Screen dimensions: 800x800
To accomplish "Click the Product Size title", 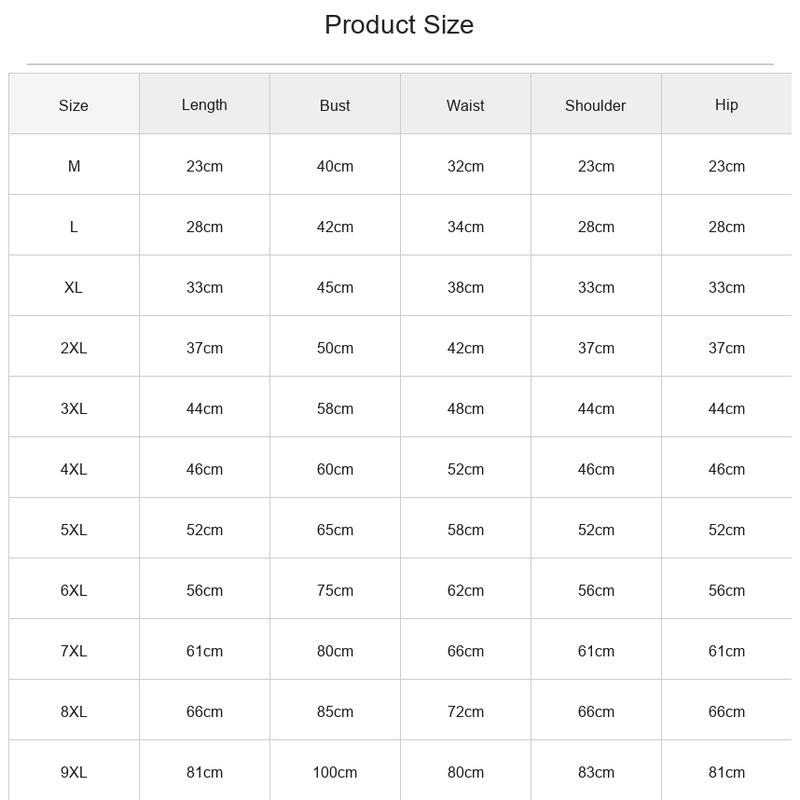I will (399, 25).
